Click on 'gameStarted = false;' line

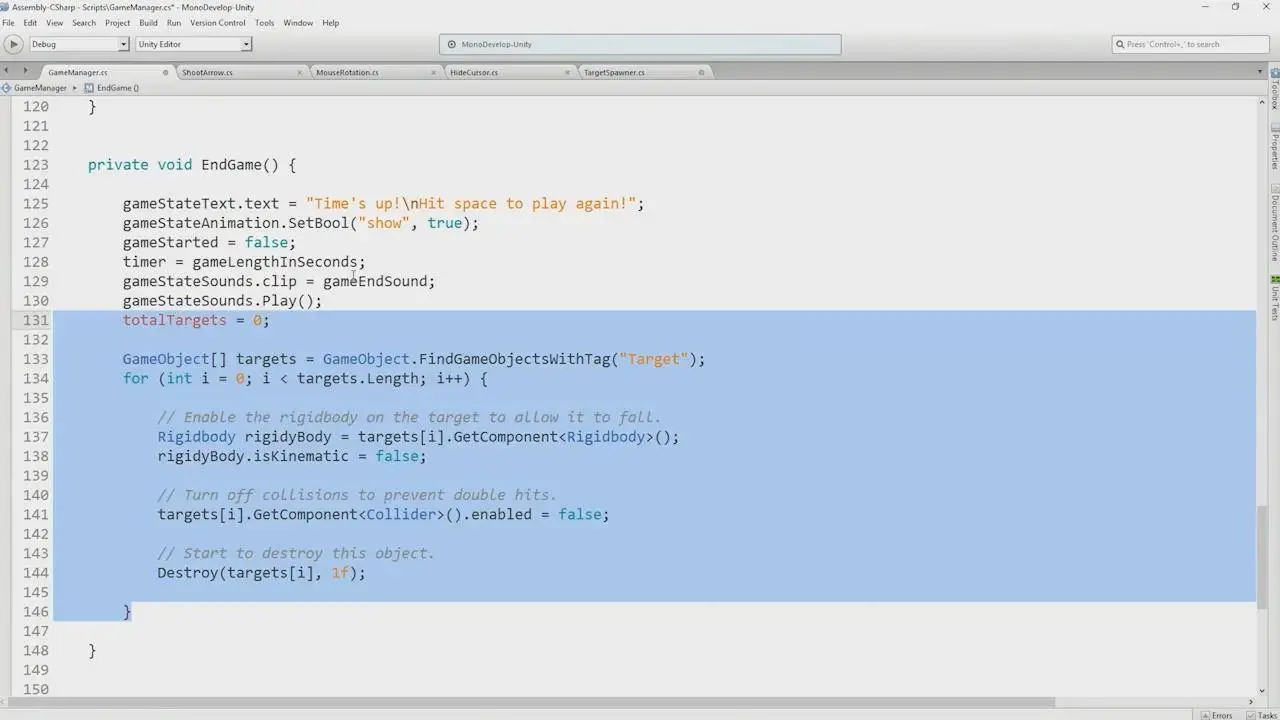(x=210, y=243)
